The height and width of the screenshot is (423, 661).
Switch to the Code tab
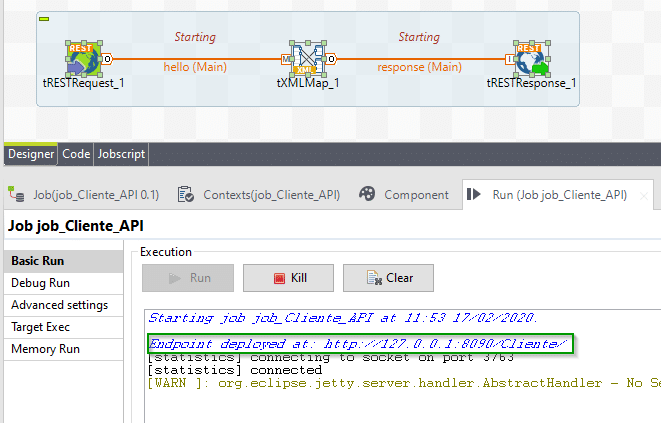click(76, 154)
